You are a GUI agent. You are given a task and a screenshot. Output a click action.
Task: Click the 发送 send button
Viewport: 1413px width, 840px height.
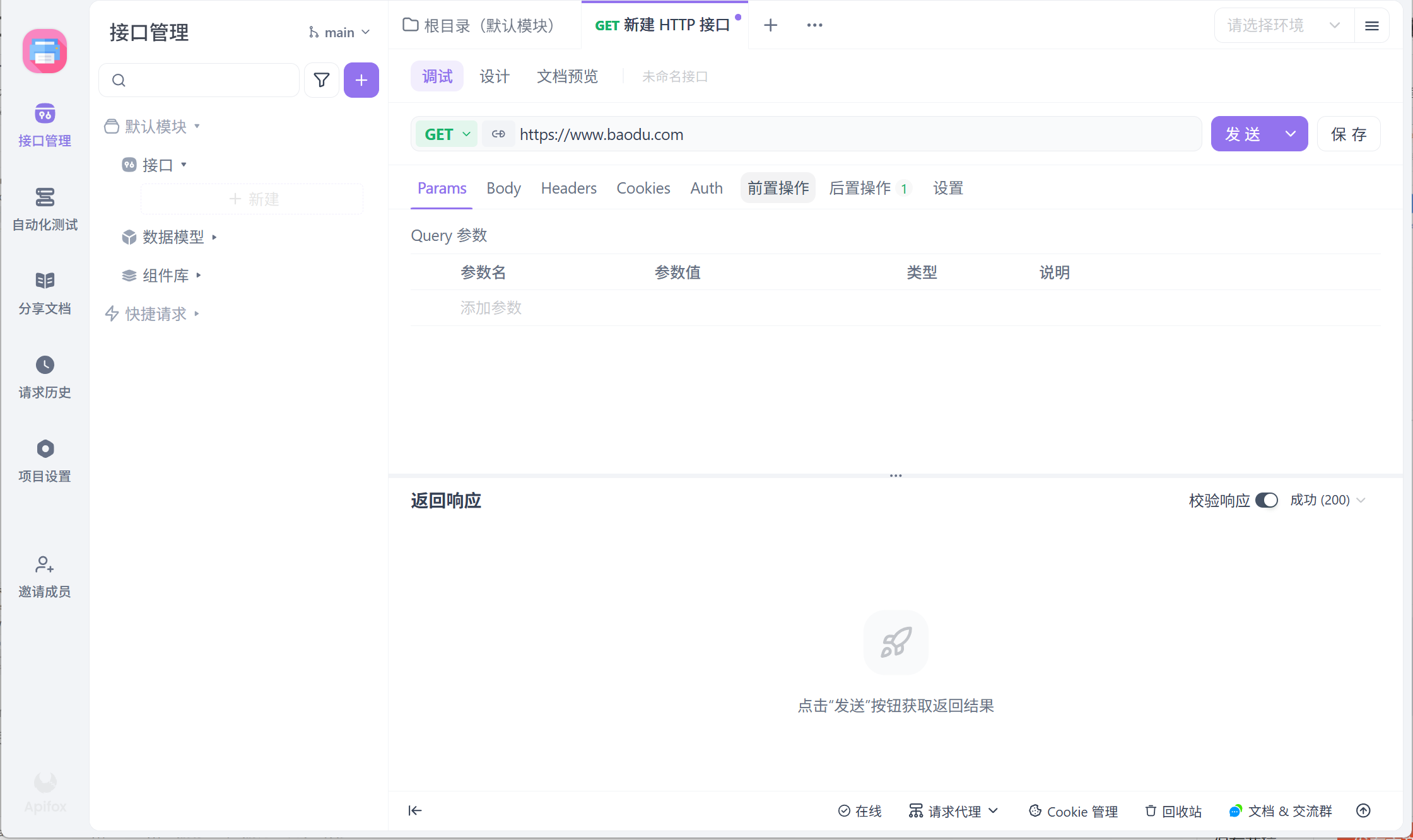click(x=1243, y=134)
